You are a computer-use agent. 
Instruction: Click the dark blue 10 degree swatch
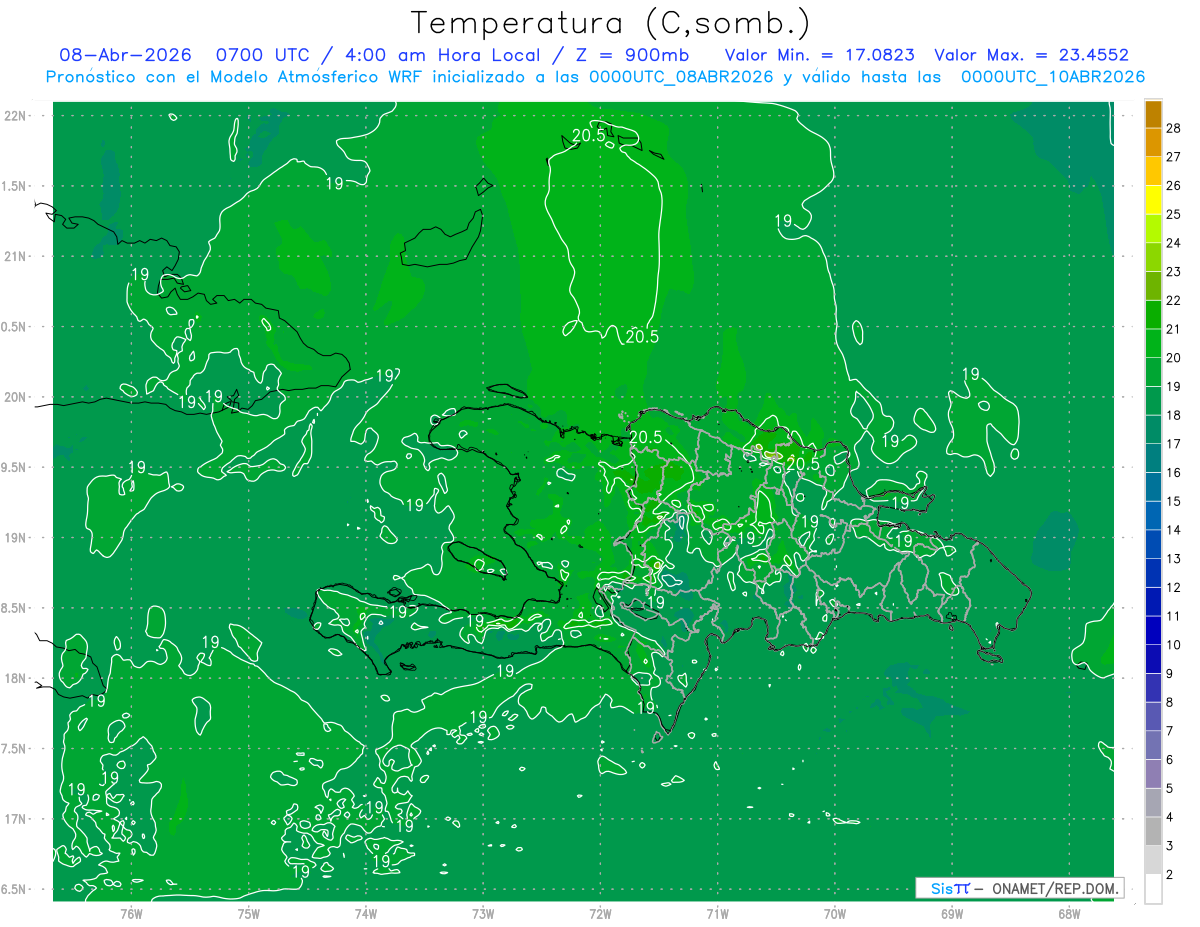coord(1153,630)
